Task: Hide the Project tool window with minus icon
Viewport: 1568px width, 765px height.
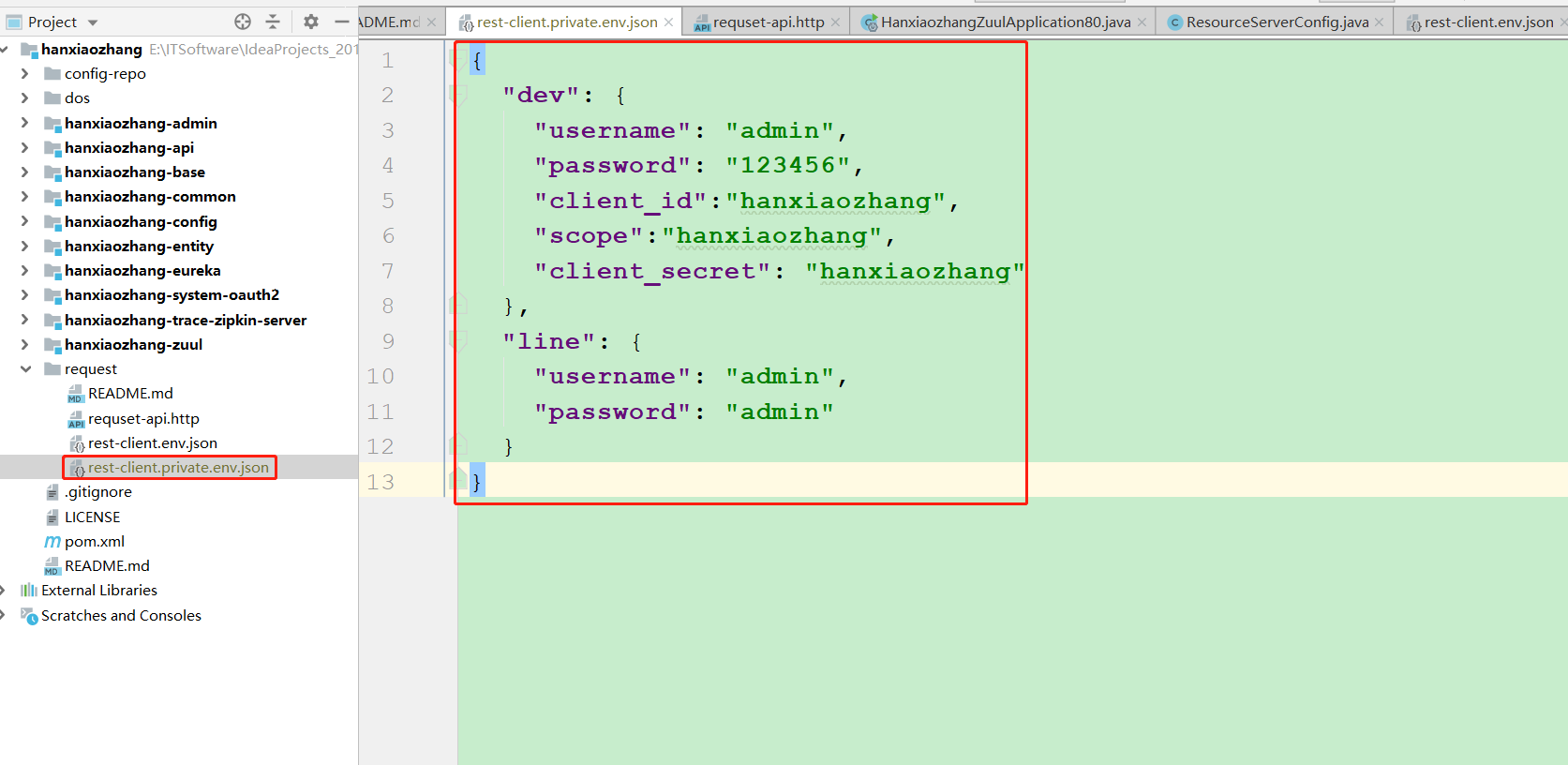Action: coord(341,22)
